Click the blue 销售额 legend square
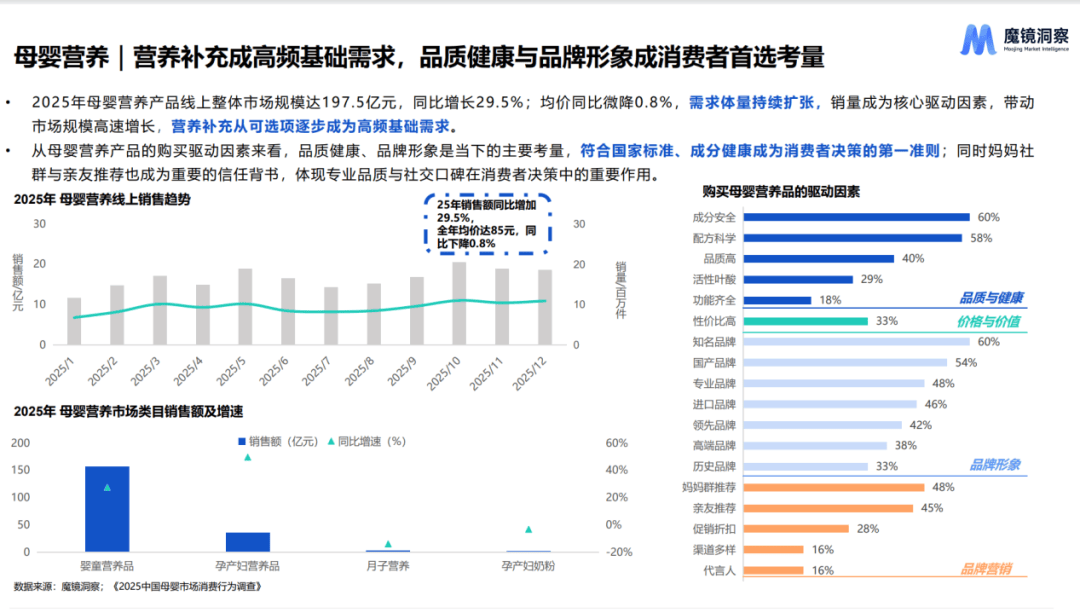Screen dimensions: 1080x613 point(241,441)
